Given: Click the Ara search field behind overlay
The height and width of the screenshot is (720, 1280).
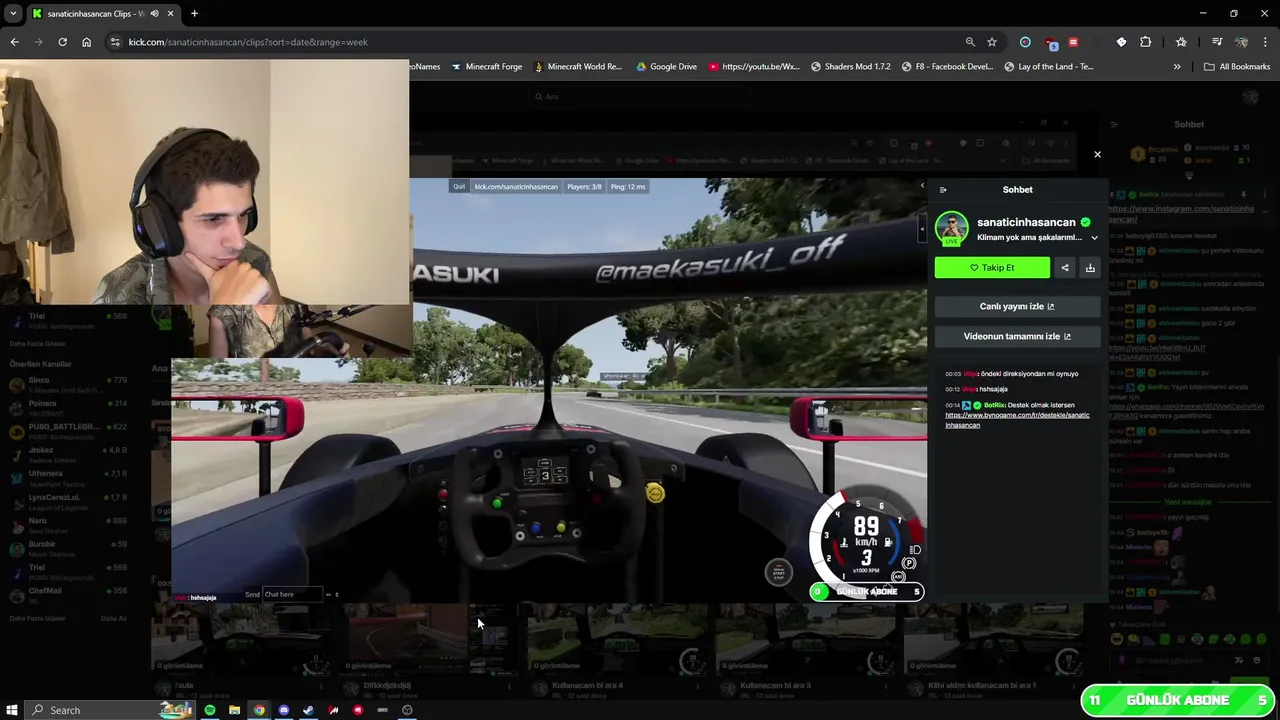Looking at the screenshot, I should 640,97.
